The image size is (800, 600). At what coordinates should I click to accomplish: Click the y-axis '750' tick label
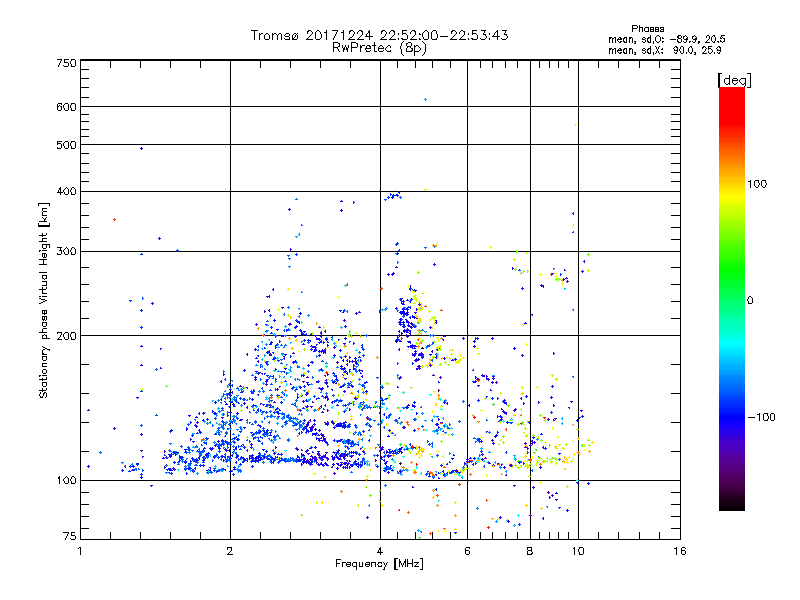click(66, 63)
